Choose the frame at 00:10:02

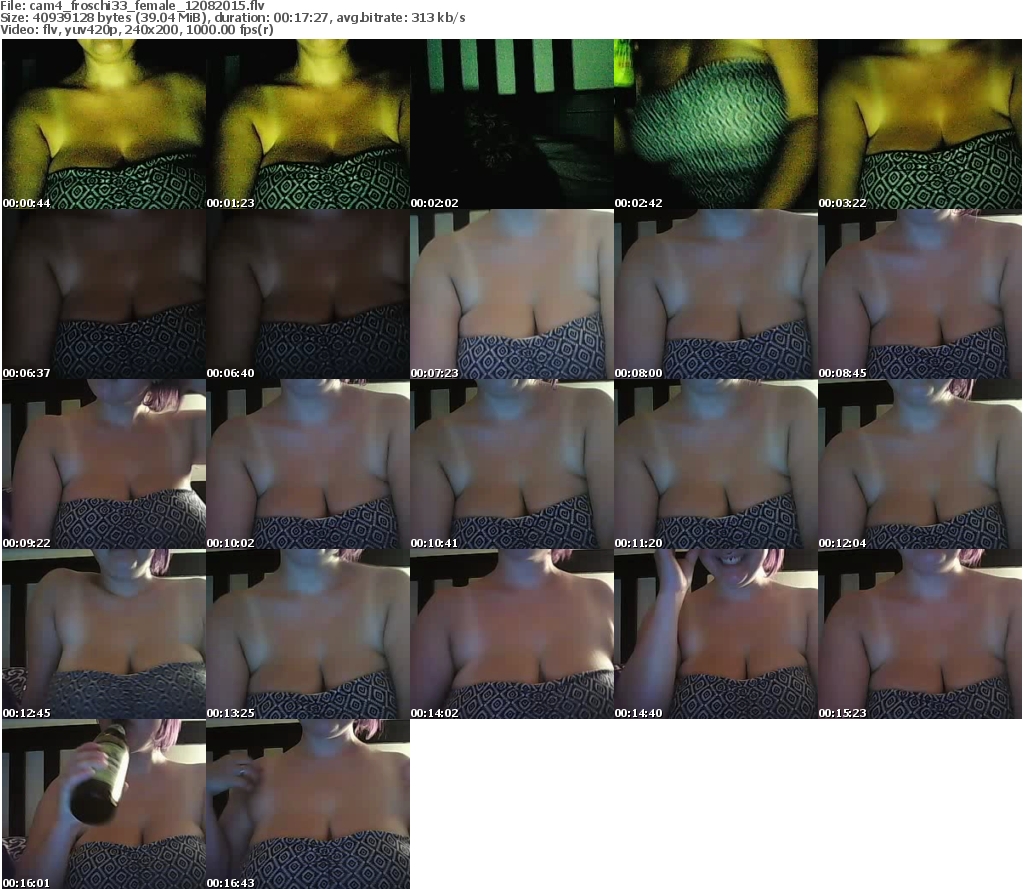[x=308, y=464]
